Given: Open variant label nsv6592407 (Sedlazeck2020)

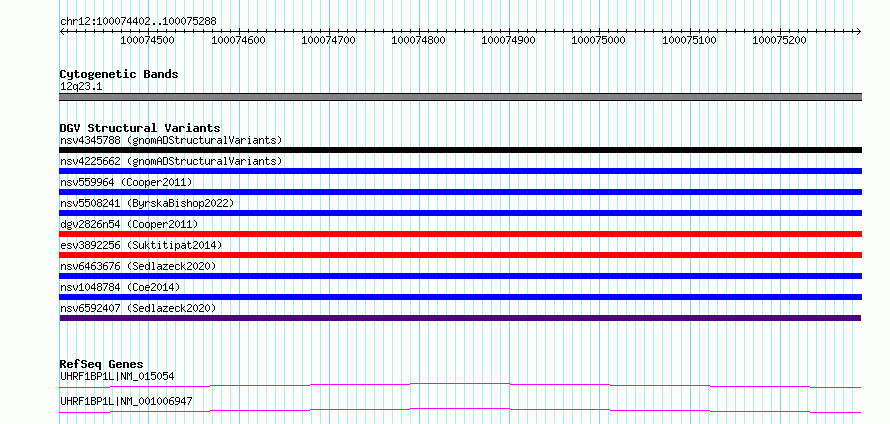Looking at the screenshot, I should click(x=138, y=308).
